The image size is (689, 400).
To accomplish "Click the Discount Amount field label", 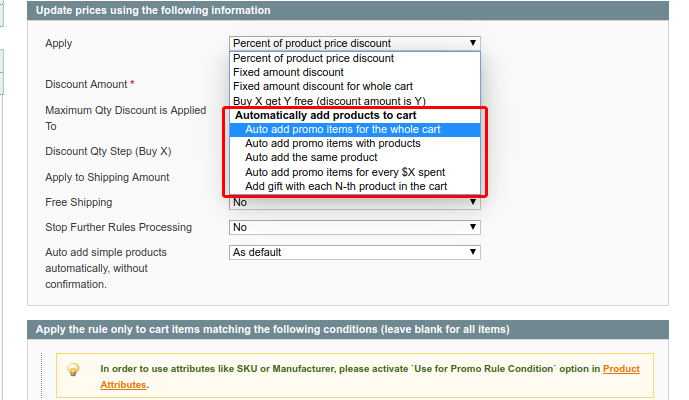I will coord(86,85).
